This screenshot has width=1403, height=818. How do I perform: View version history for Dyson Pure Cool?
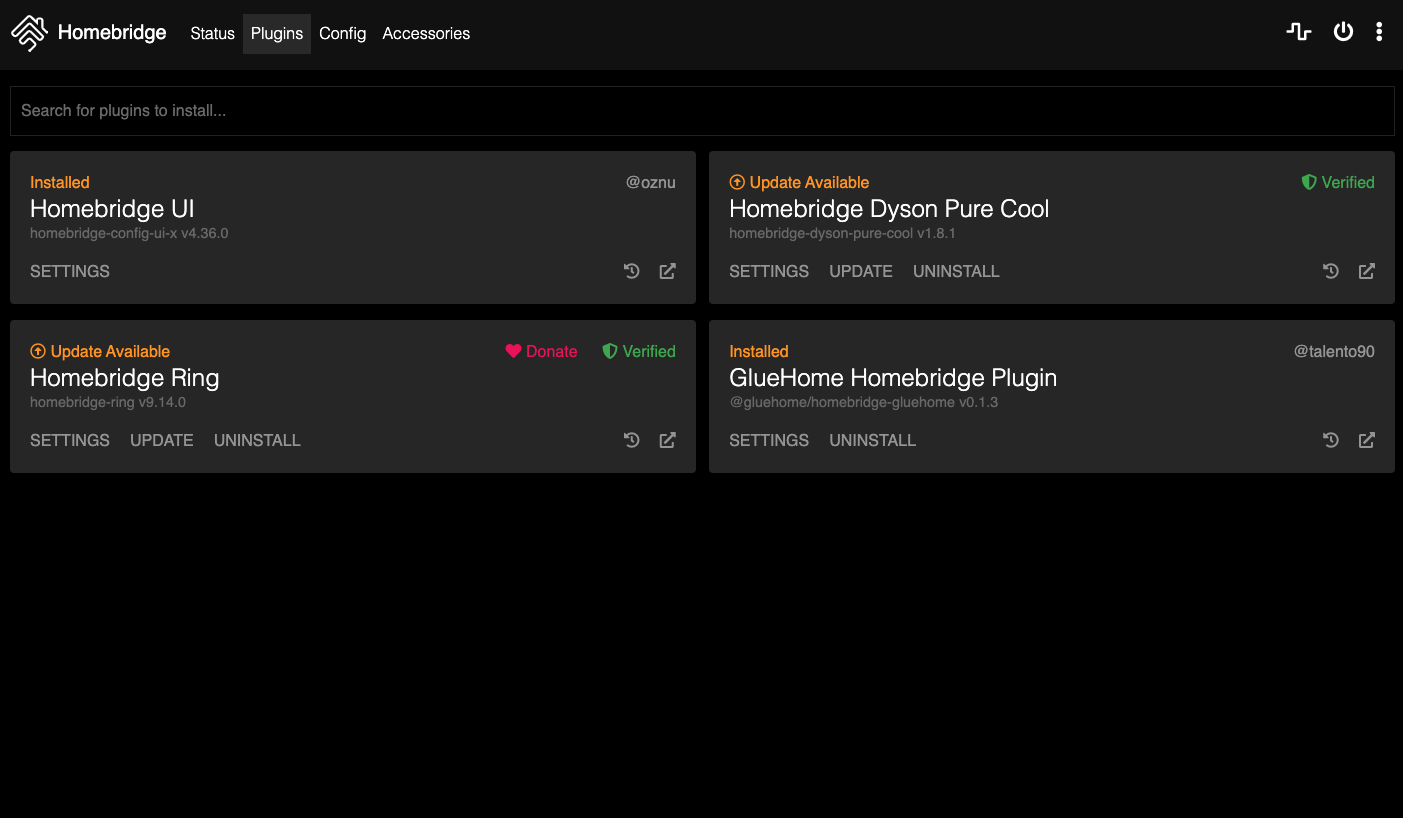[x=1331, y=271]
